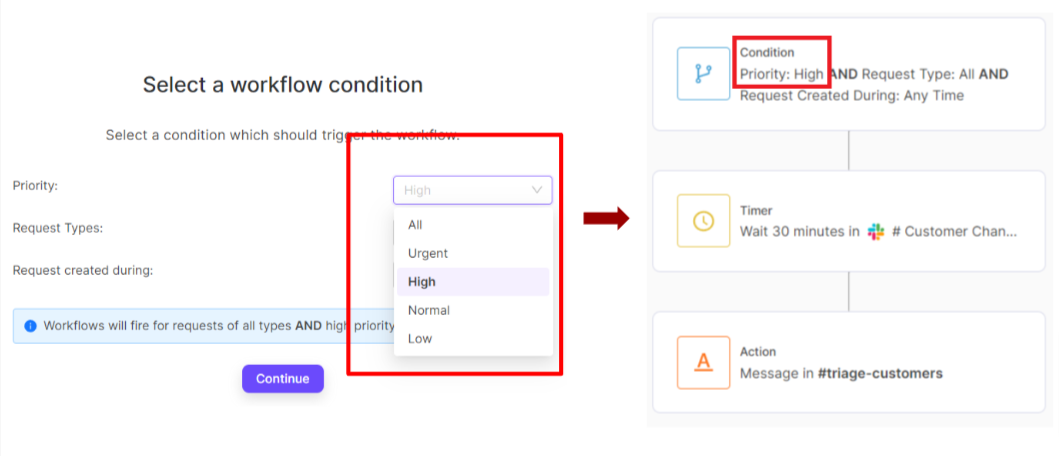Click the workflows info banner

[200, 326]
